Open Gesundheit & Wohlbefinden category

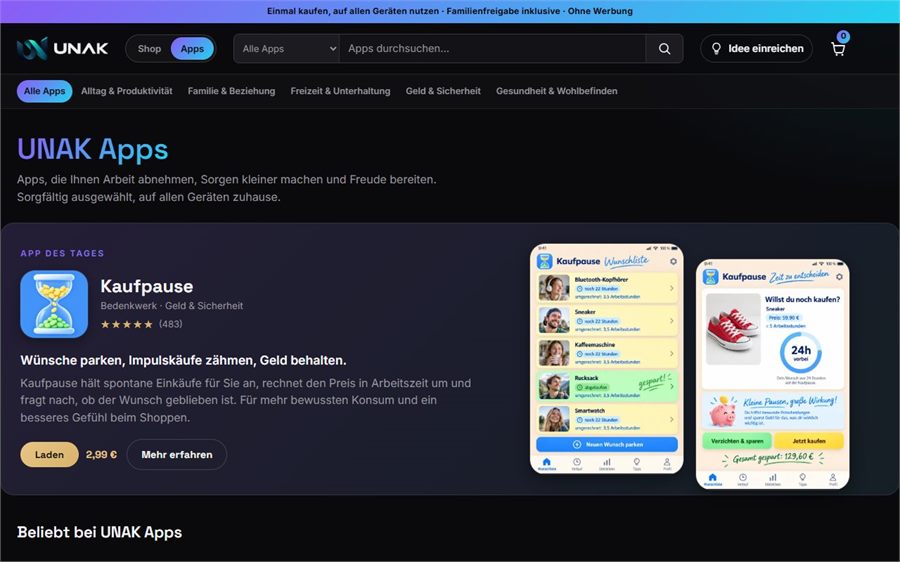coord(557,91)
